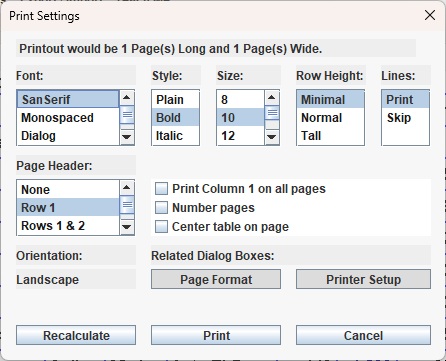The width and height of the screenshot is (446, 361).
Task: Click the Font list scroll down arrow
Action: 127,137
